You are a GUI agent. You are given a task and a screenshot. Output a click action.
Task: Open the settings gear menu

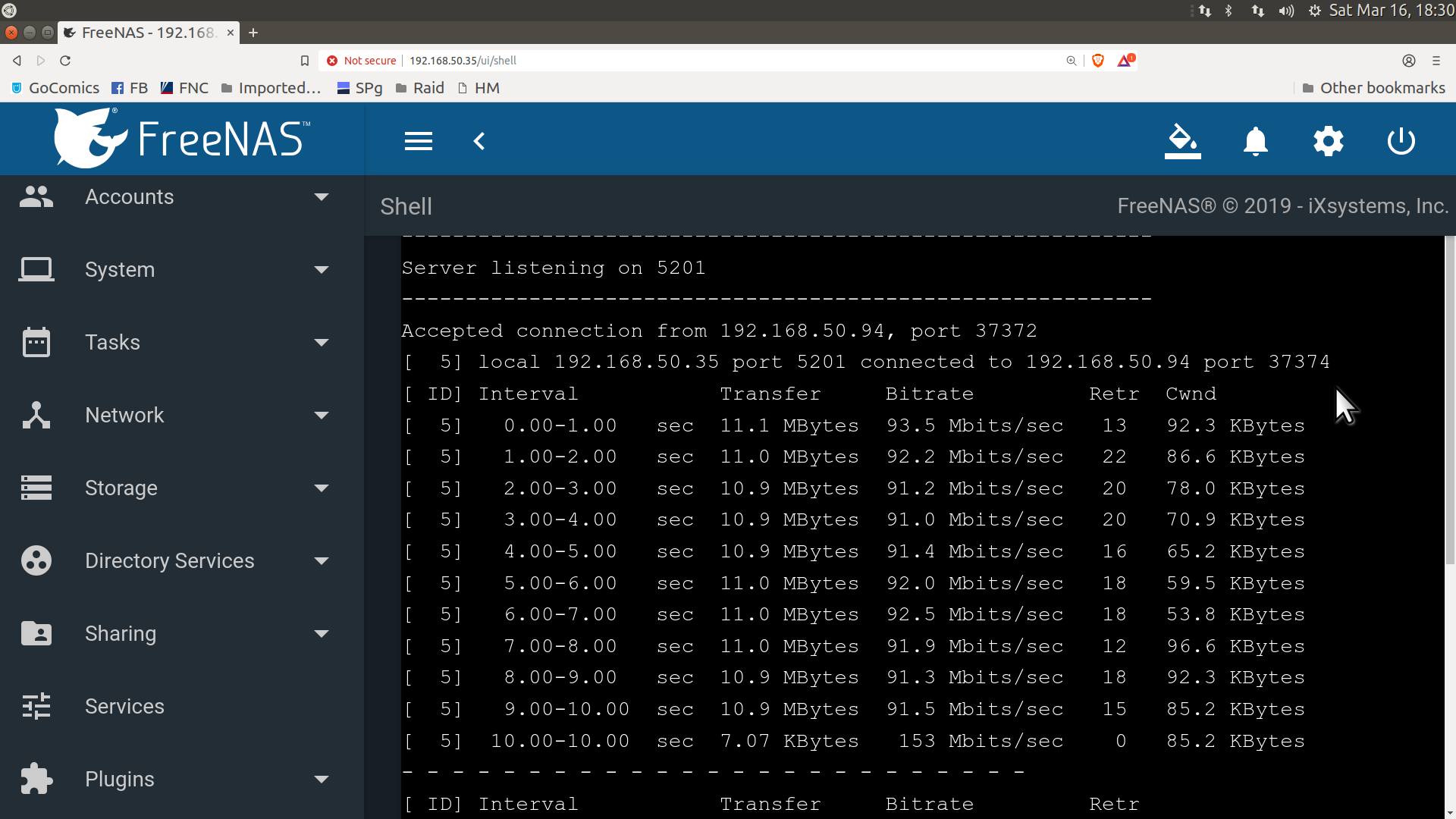coord(1329,141)
